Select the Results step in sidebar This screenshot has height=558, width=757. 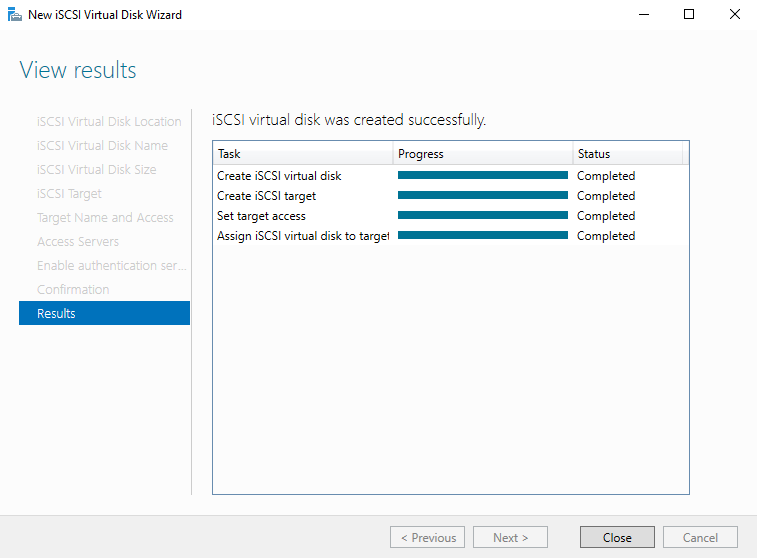[x=104, y=313]
